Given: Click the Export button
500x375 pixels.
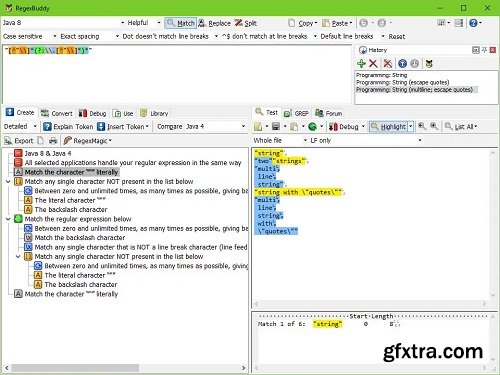Looking at the screenshot, I should pyautogui.click(x=19, y=141).
